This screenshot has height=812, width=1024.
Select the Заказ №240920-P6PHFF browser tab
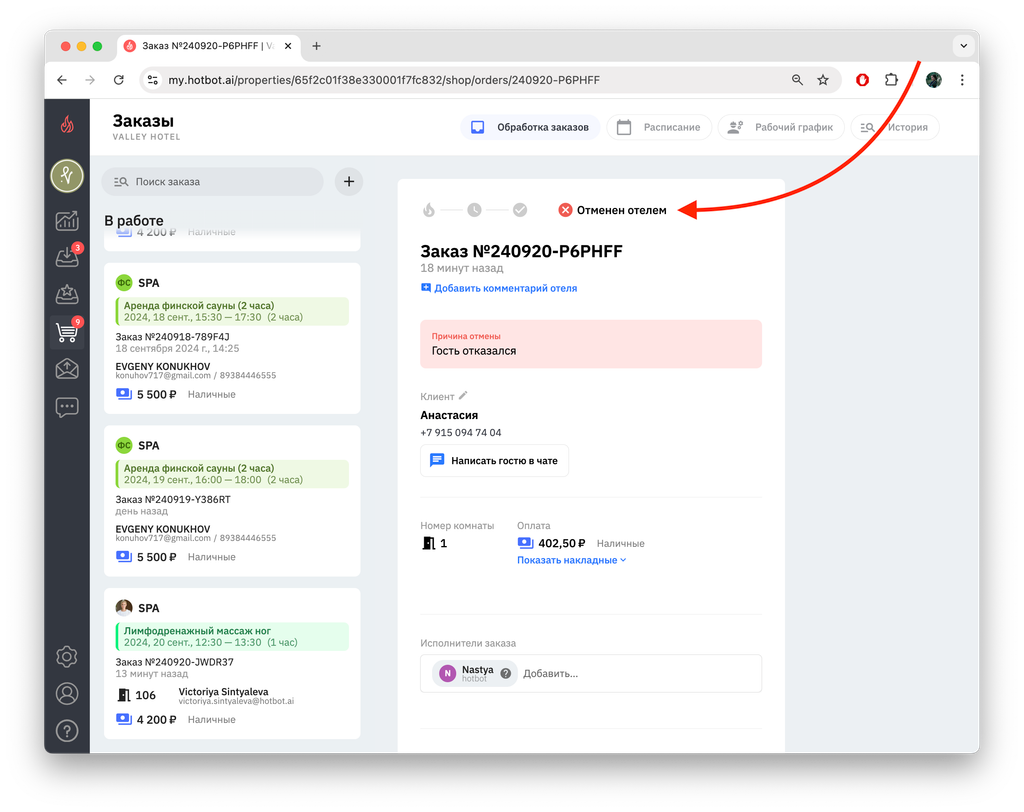point(208,46)
